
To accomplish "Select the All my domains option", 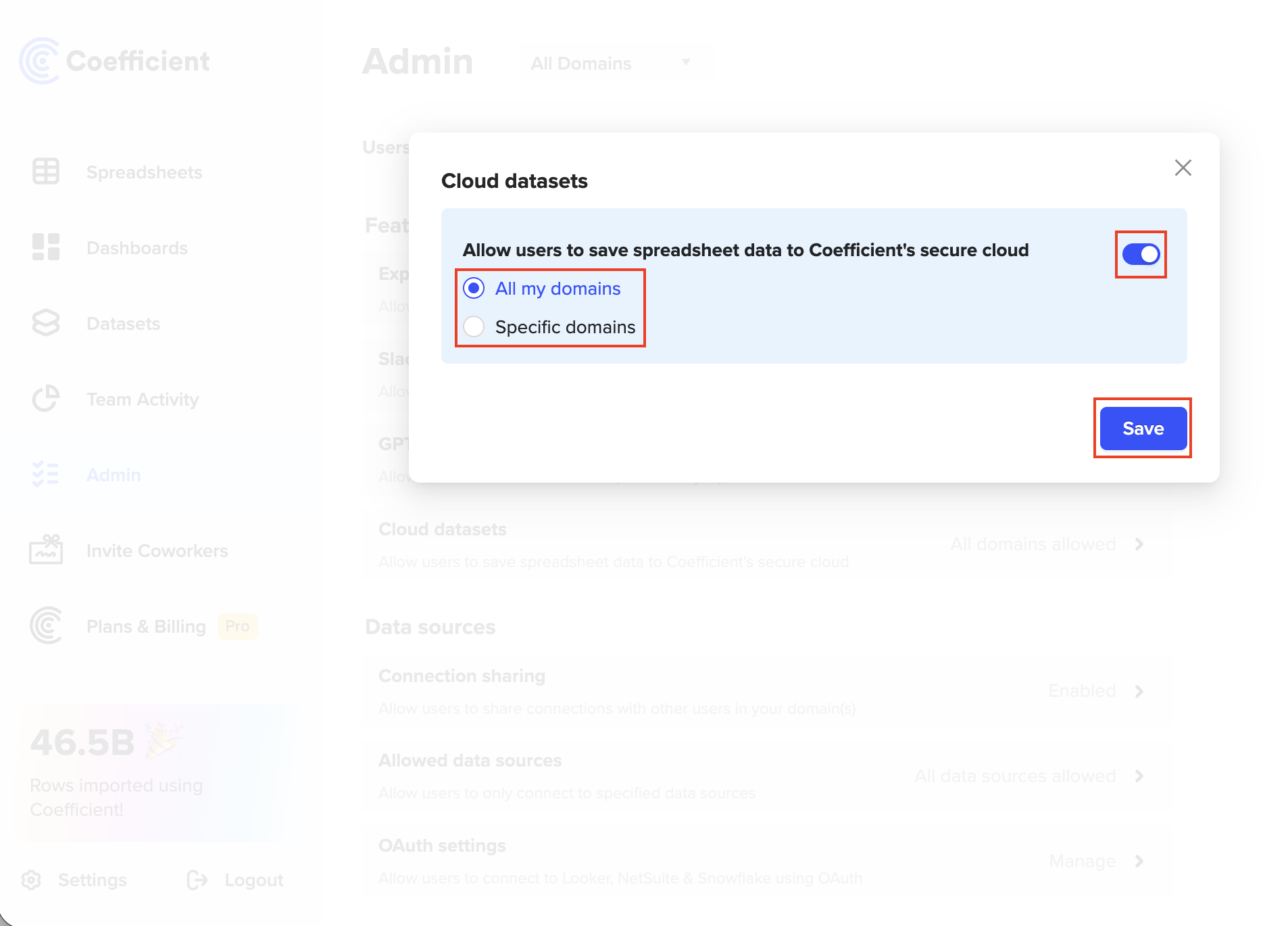I will click(474, 289).
